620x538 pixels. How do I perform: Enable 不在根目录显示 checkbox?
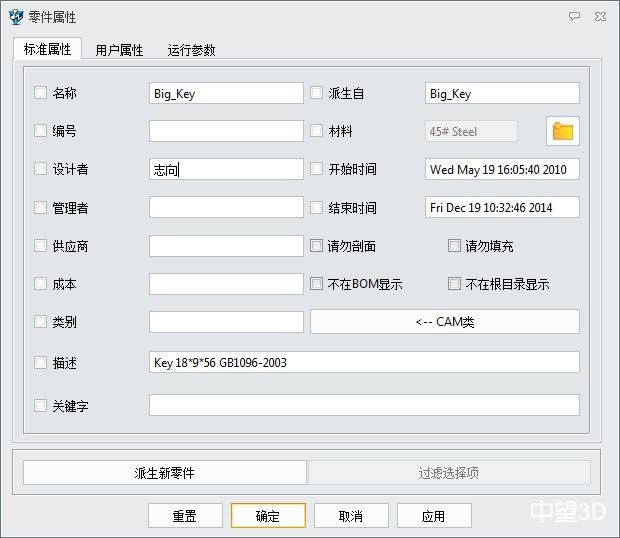(x=455, y=284)
